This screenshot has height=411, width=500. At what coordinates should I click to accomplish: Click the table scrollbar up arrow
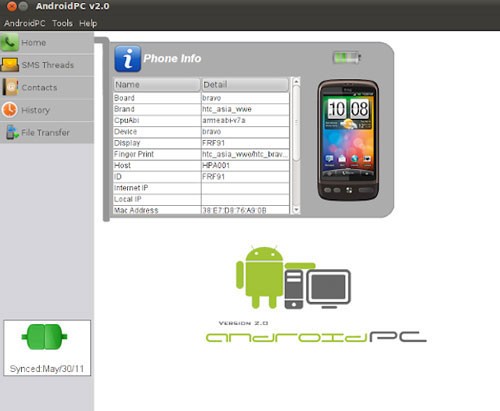(296, 81)
